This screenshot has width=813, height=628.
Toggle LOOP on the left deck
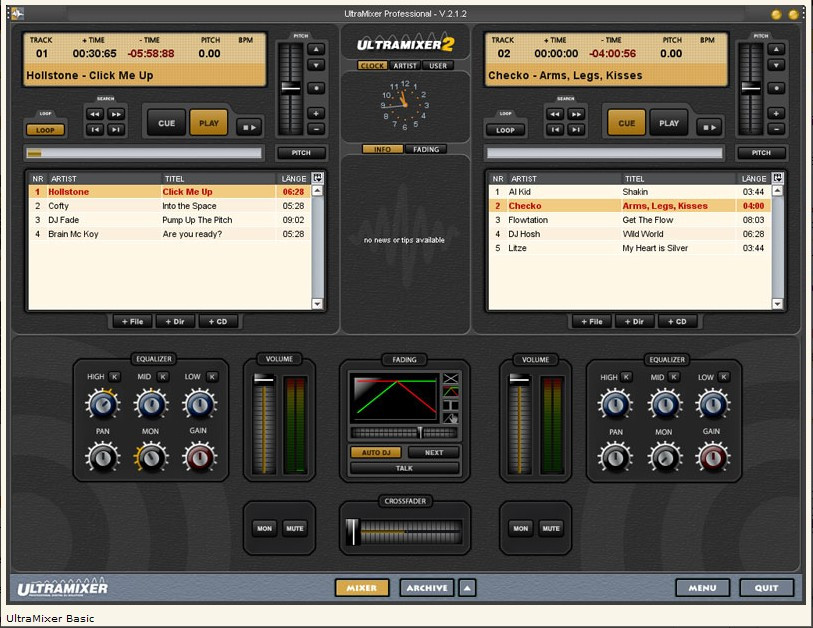coord(45,130)
